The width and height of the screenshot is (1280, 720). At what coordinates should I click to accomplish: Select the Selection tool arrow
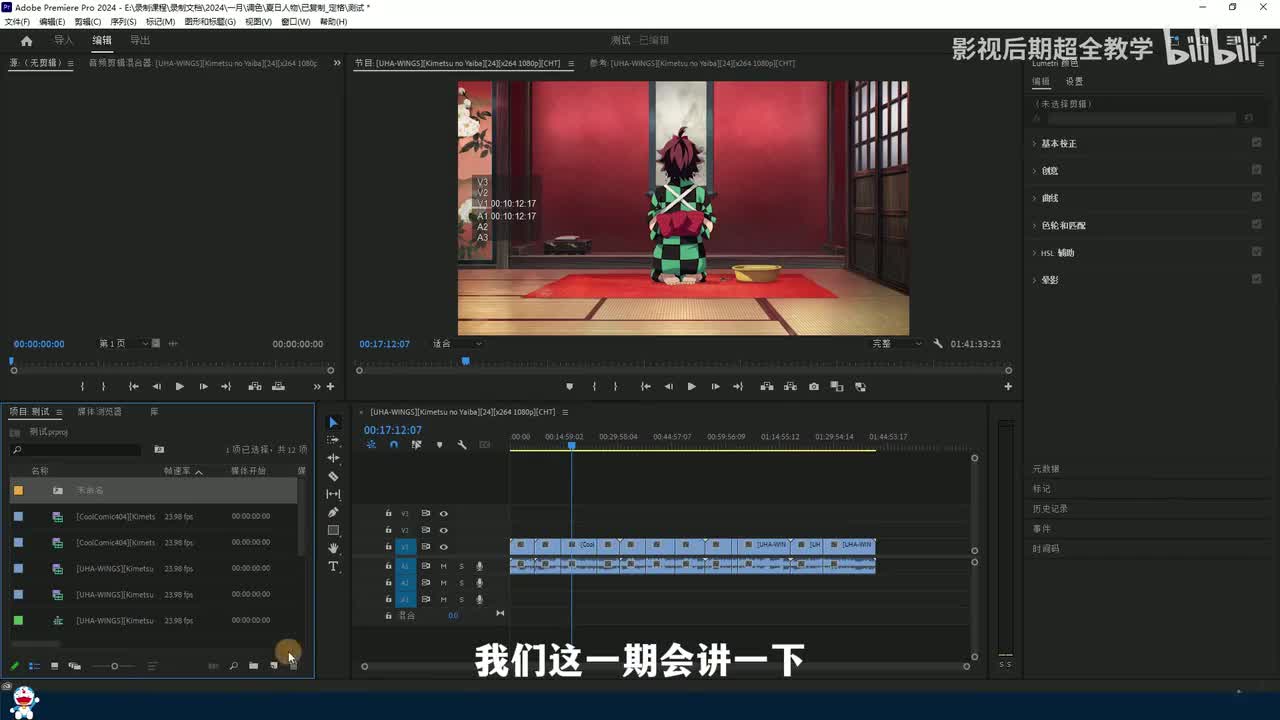[334, 423]
